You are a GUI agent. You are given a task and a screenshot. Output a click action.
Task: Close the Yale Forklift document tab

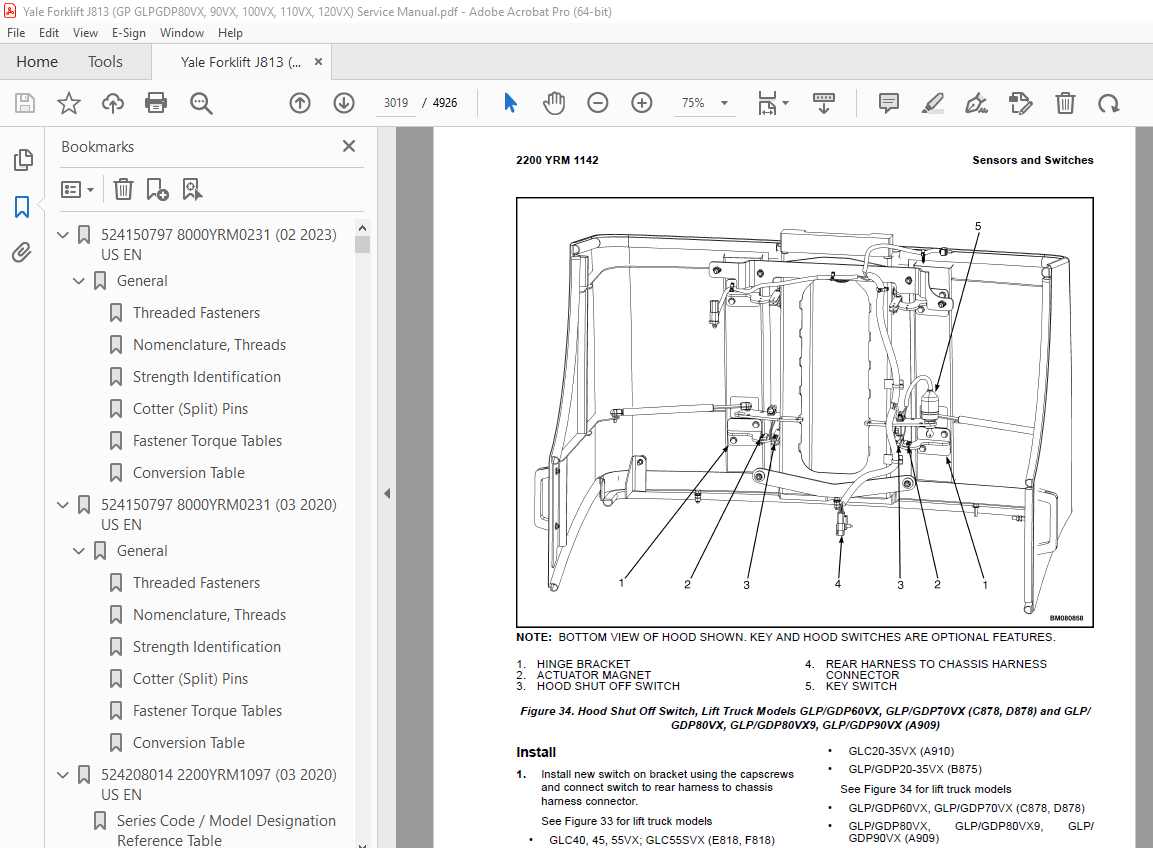(318, 62)
